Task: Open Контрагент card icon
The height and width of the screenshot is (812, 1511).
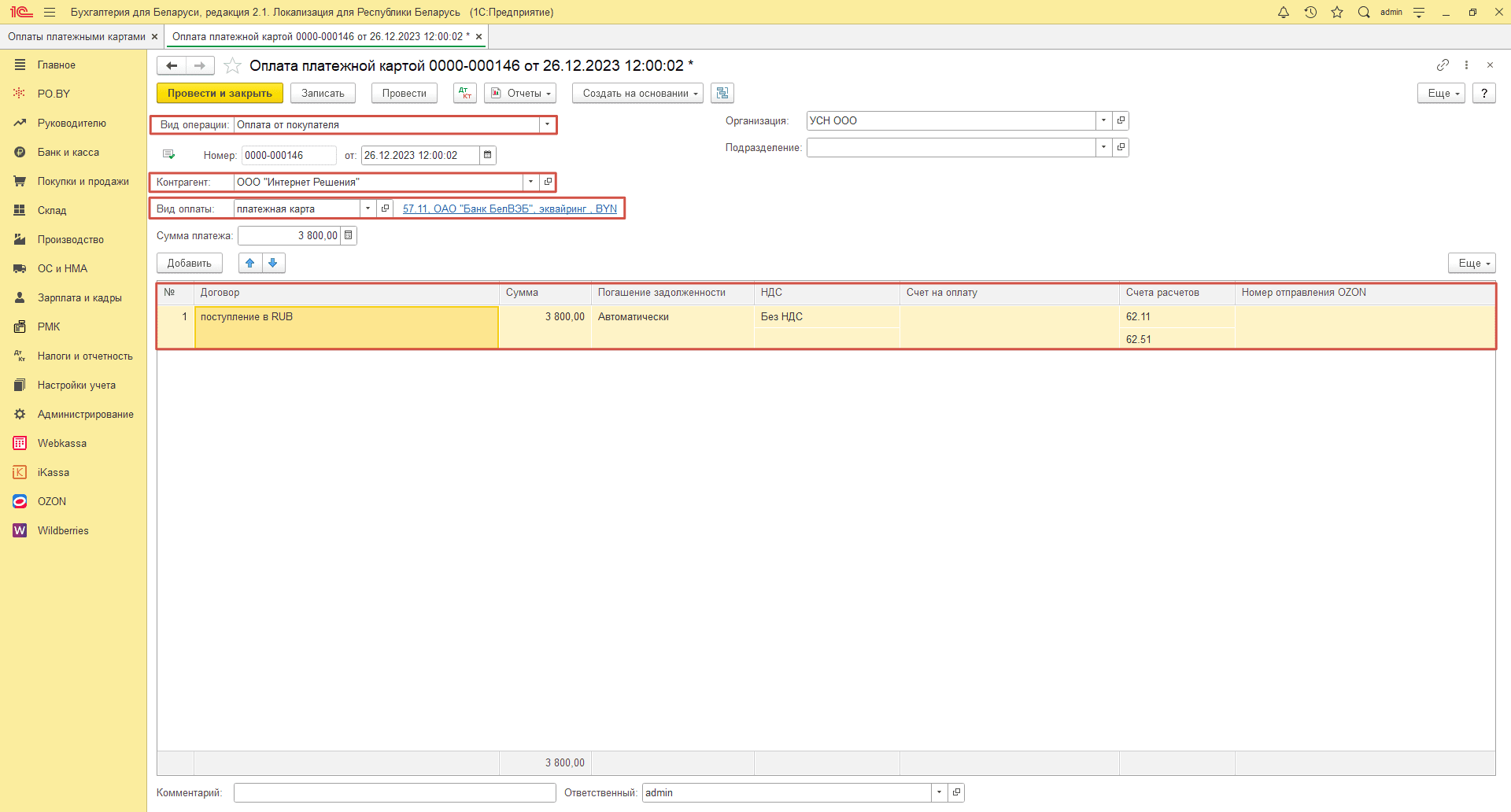Action: tap(548, 182)
